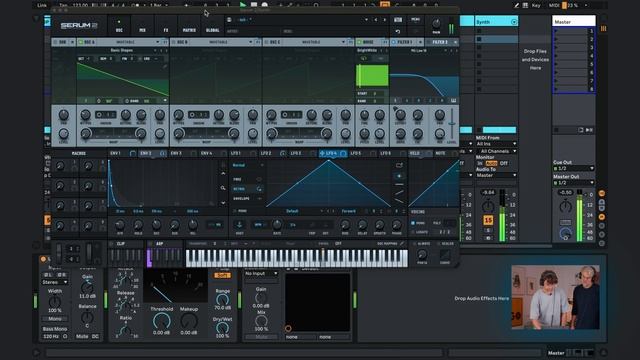This screenshot has width=640, height=360.
Task: Launch Master scene 1
Action: point(556,31)
